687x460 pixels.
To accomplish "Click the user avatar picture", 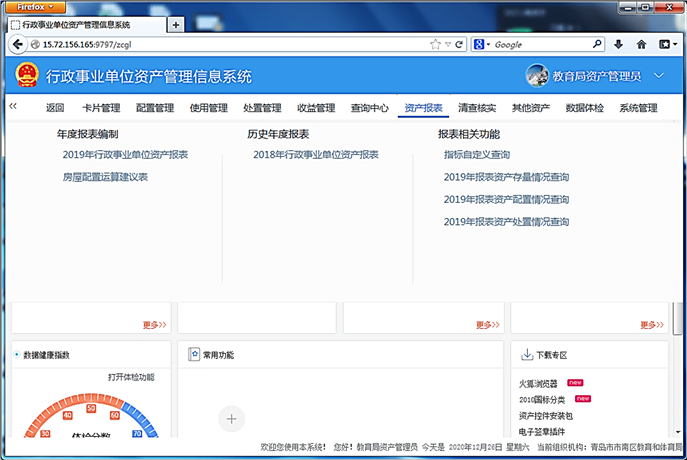I will 537,76.
